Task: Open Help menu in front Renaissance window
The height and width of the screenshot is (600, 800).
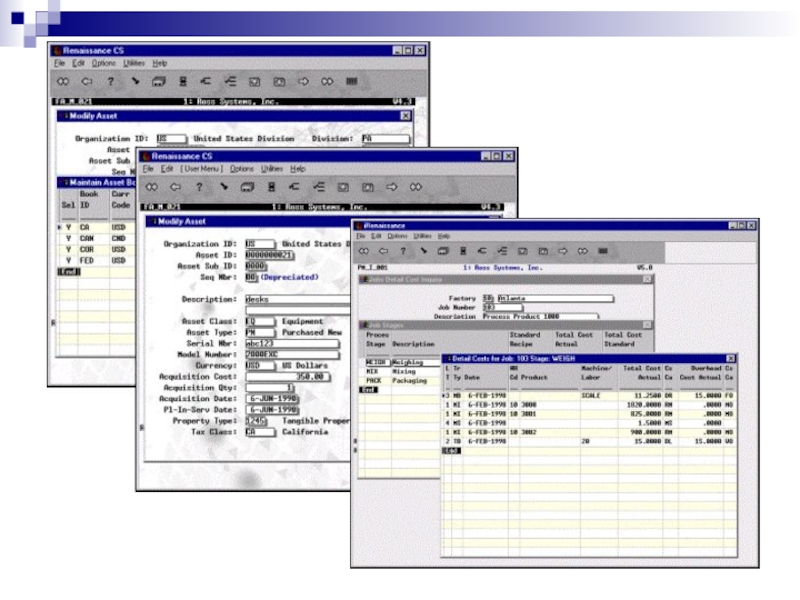Action: click(444, 236)
